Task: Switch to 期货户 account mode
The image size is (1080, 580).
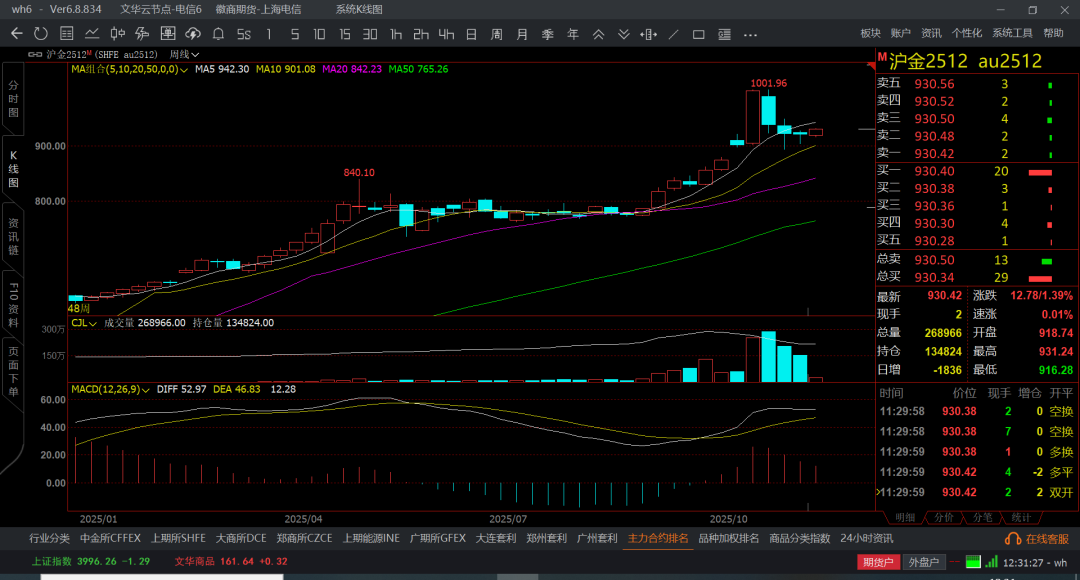Action: 878,562
